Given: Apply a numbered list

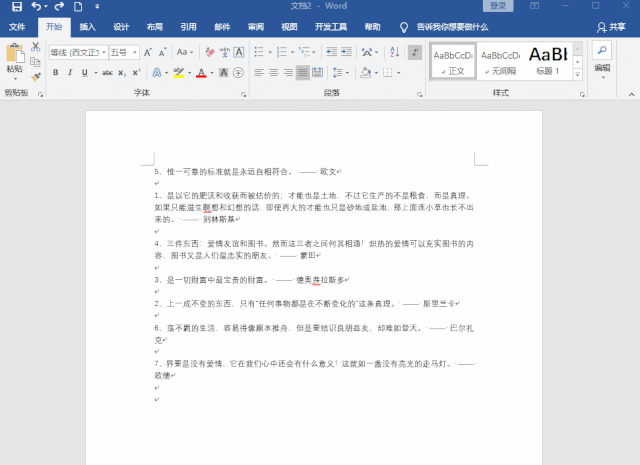Looking at the screenshot, I should [x=282, y=52].
